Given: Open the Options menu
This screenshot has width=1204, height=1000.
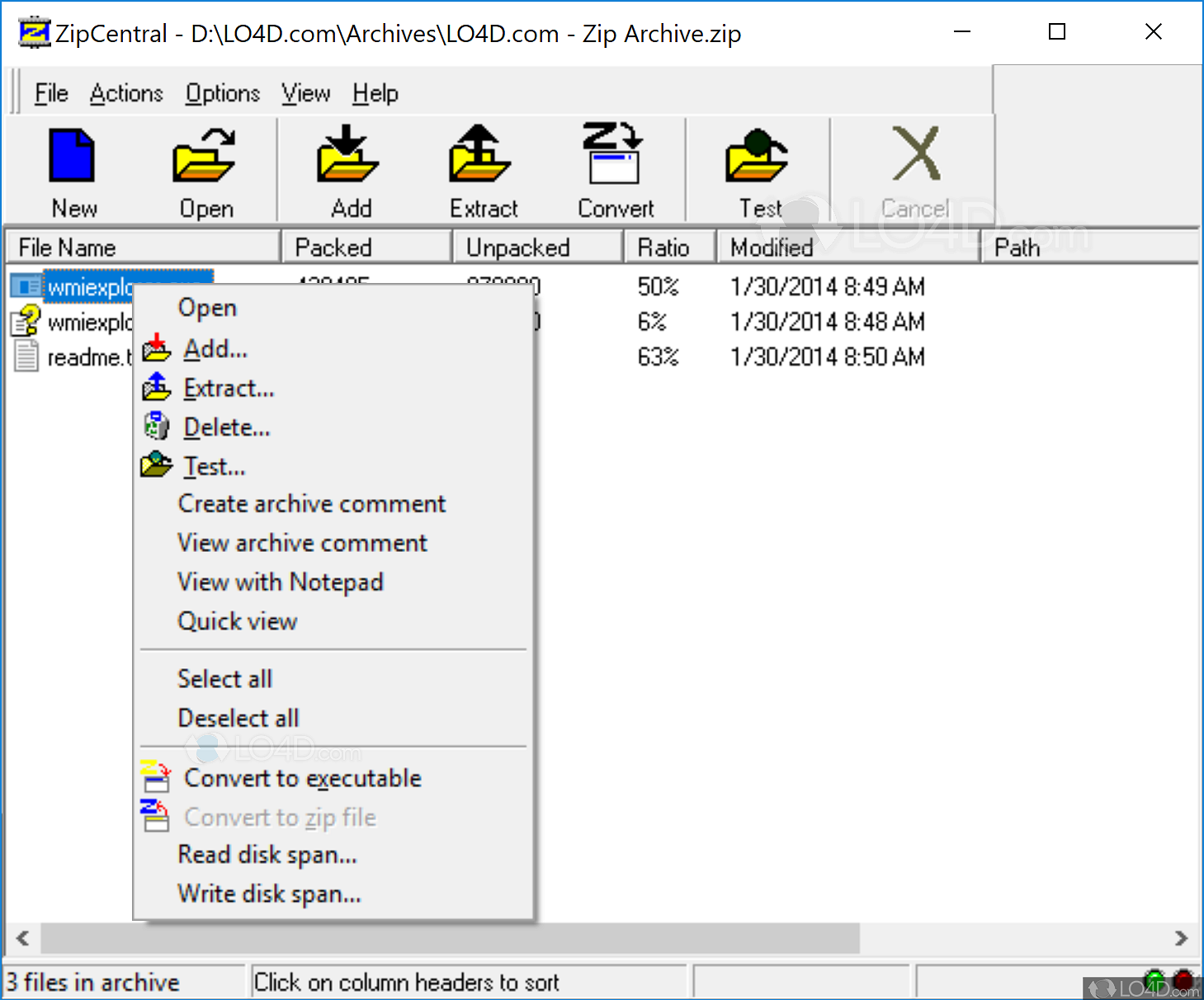Looking at the screenshot, I should (x=223, y=93).
